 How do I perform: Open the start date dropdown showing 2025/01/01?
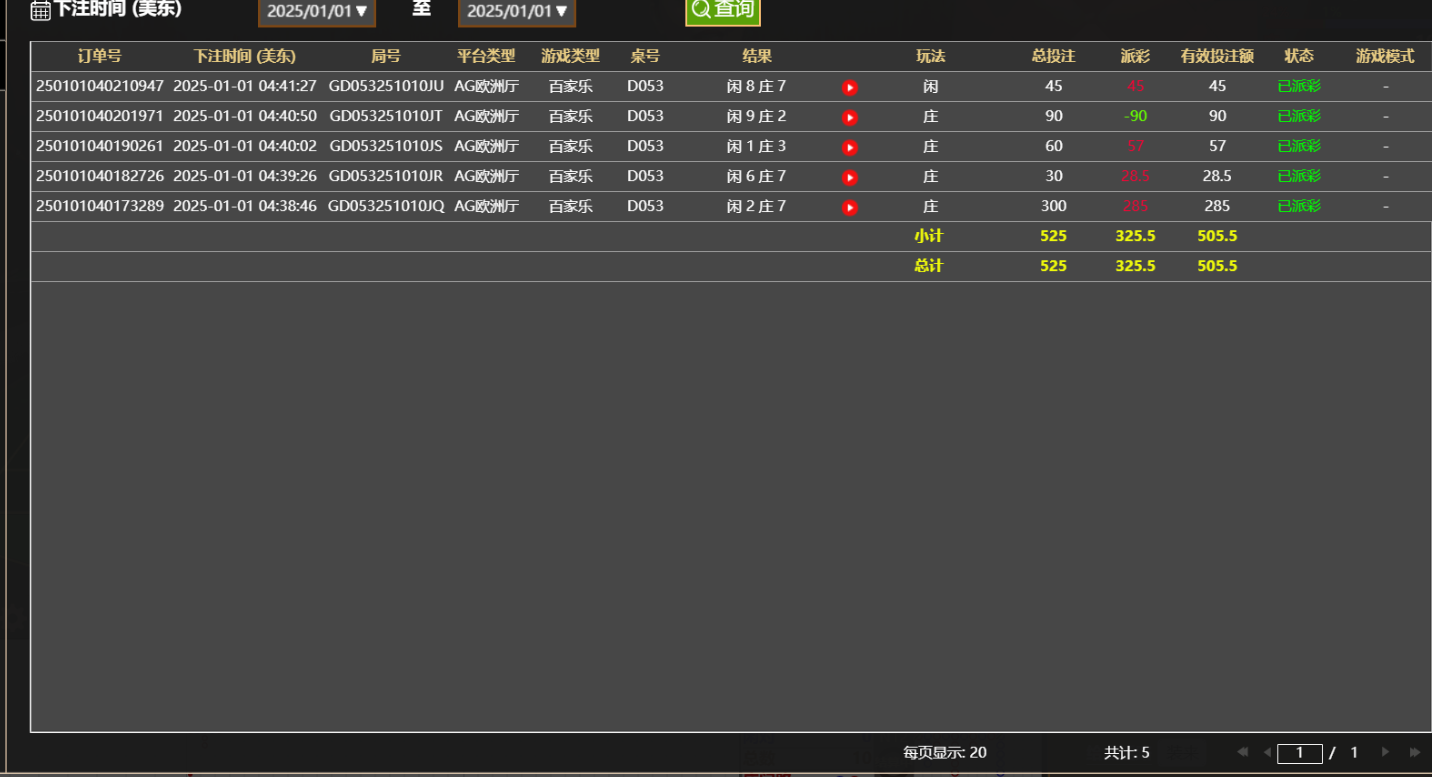(316, 13)
